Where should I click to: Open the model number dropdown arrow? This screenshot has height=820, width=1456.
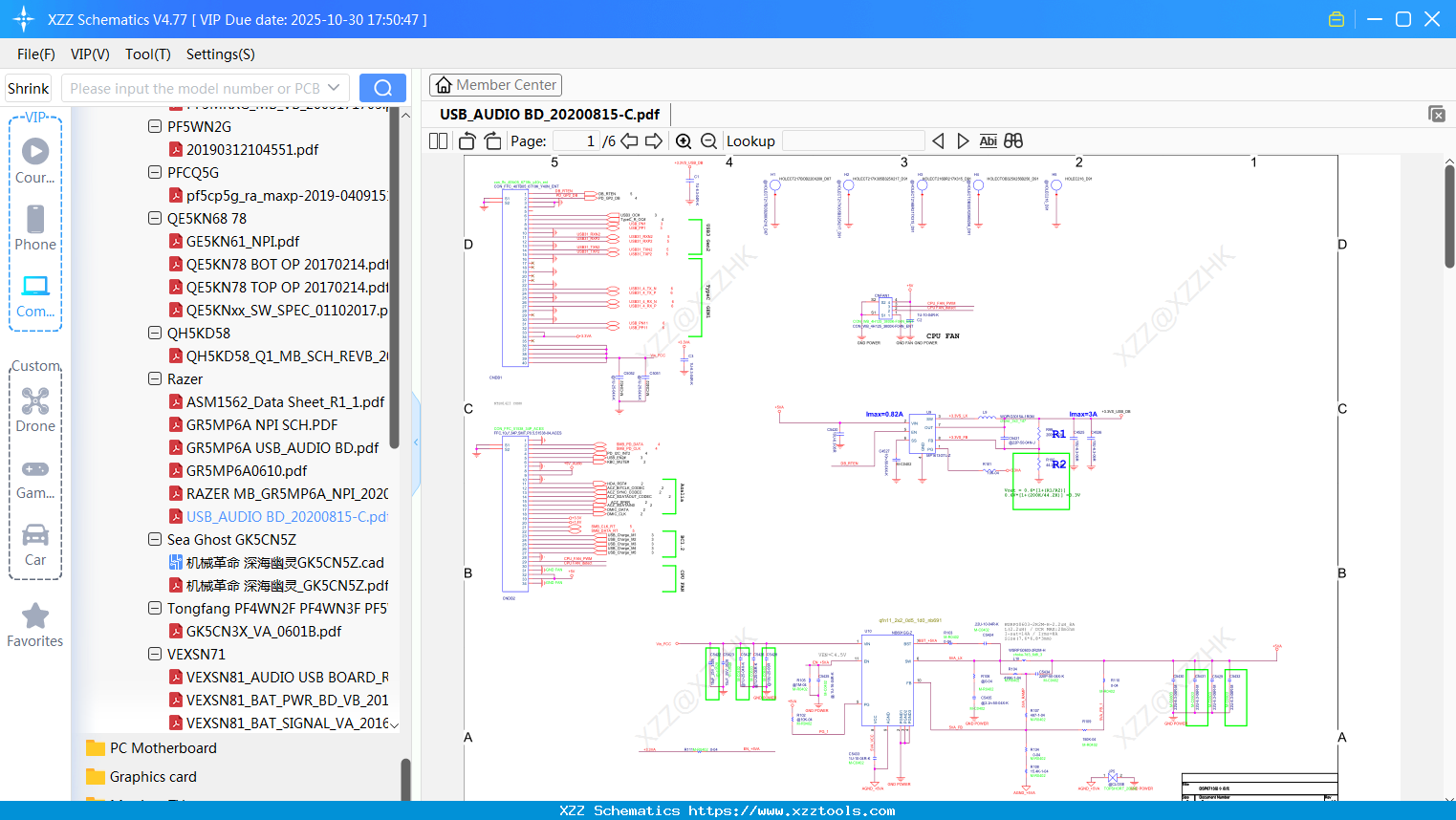(x=334, y=88)
